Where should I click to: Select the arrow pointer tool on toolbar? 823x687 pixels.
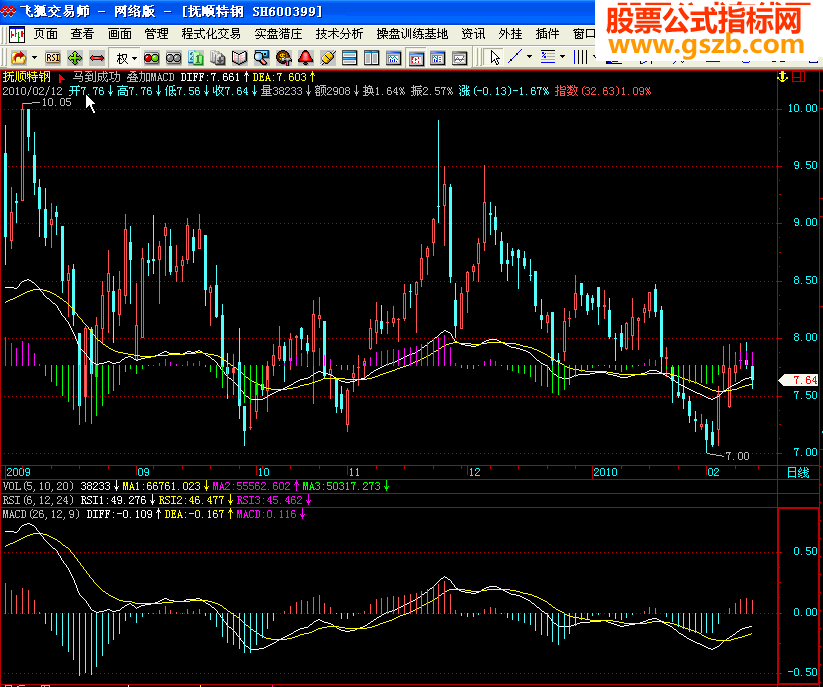[495, 58]
